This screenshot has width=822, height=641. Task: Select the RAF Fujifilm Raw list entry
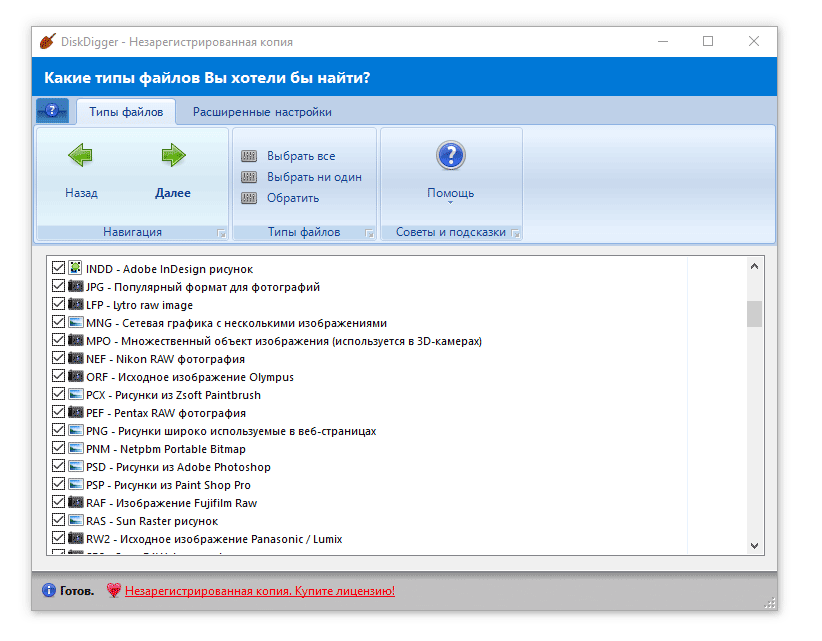pyautogui.click(x=171, y=503)
